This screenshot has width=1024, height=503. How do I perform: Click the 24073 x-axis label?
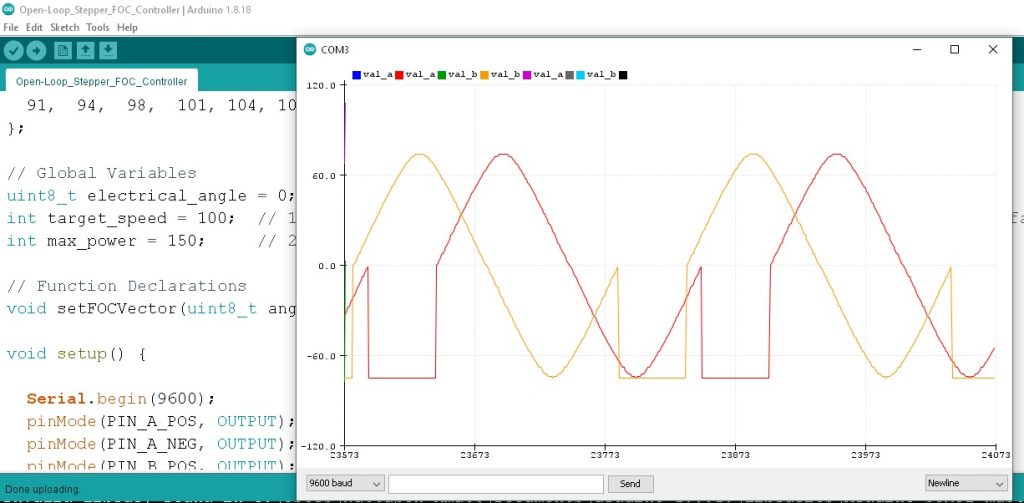coord(997,455)
